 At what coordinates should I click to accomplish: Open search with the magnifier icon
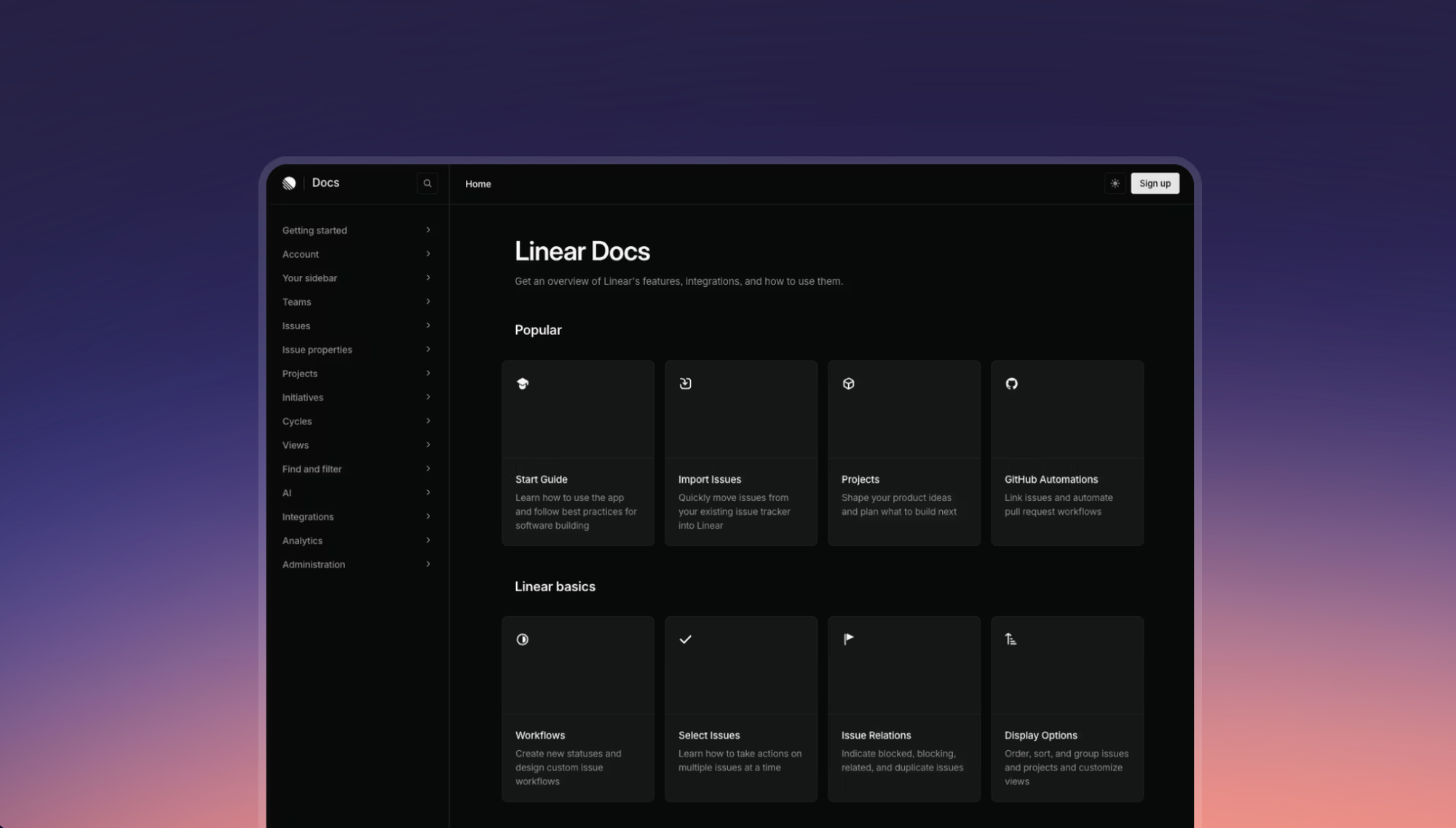click(x=427, y=184)
